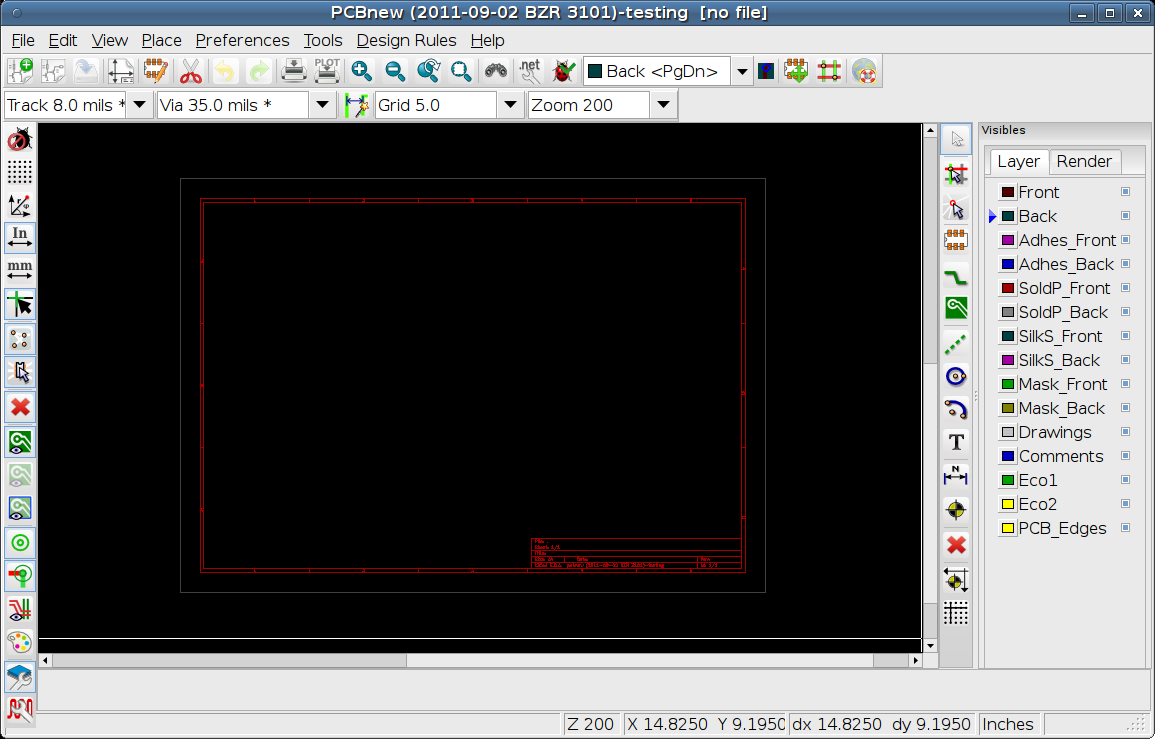The image size is (1155, 739).
Task: Select the Eco1 layer name
Action: (x=1037, y=480)
